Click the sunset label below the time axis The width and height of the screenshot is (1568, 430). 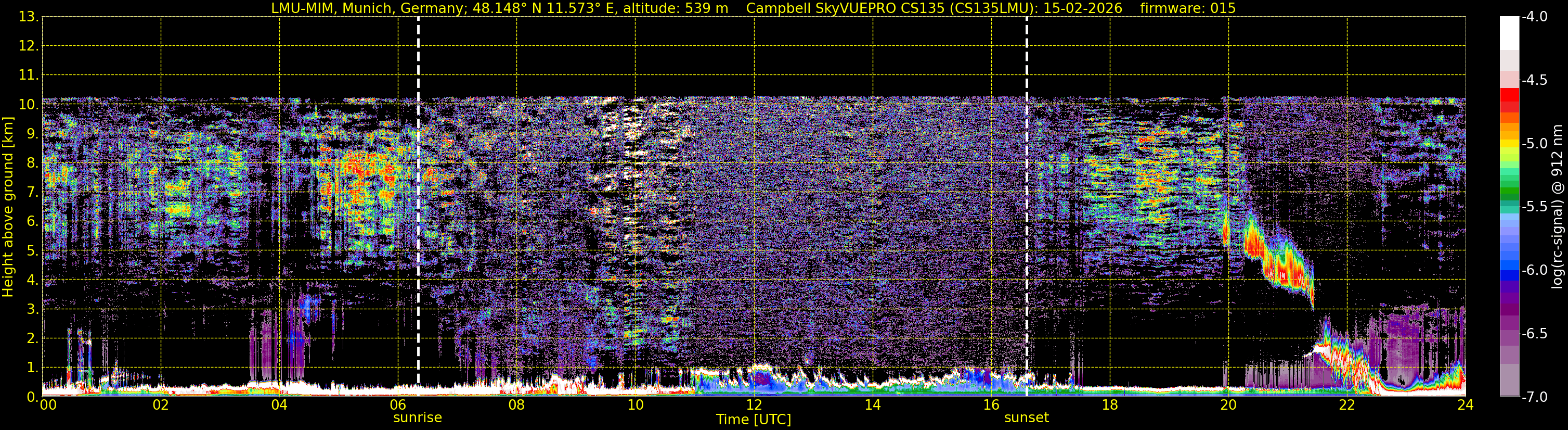[1026, 418]
